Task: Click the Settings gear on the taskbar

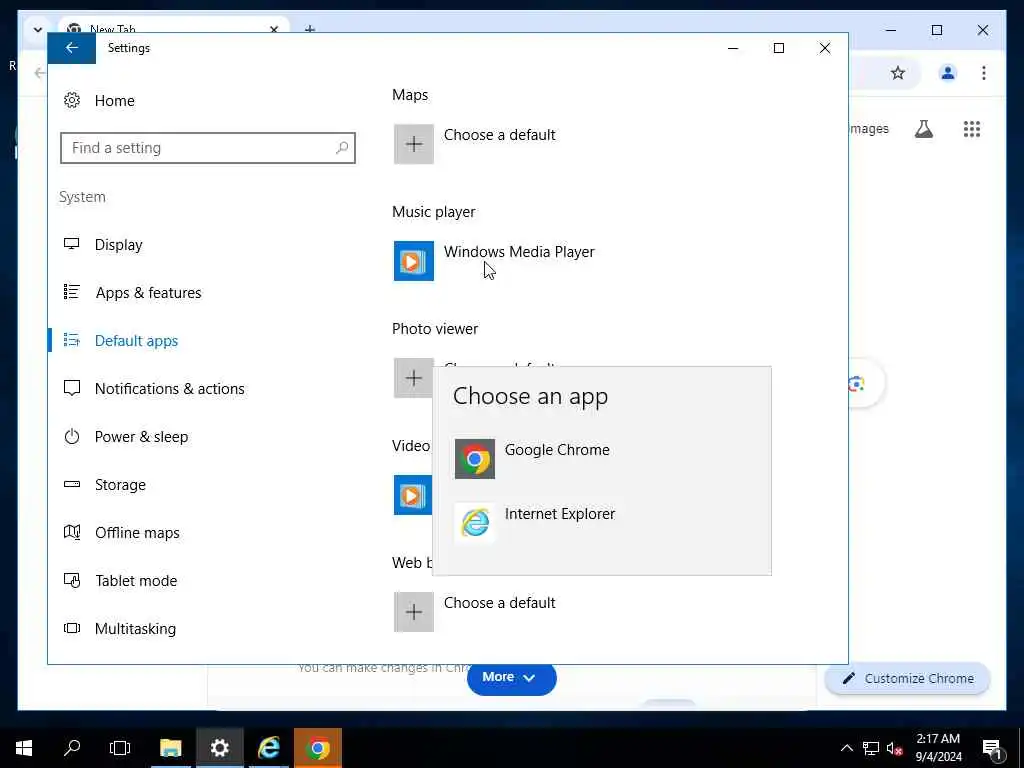Action: coord(219,748)
